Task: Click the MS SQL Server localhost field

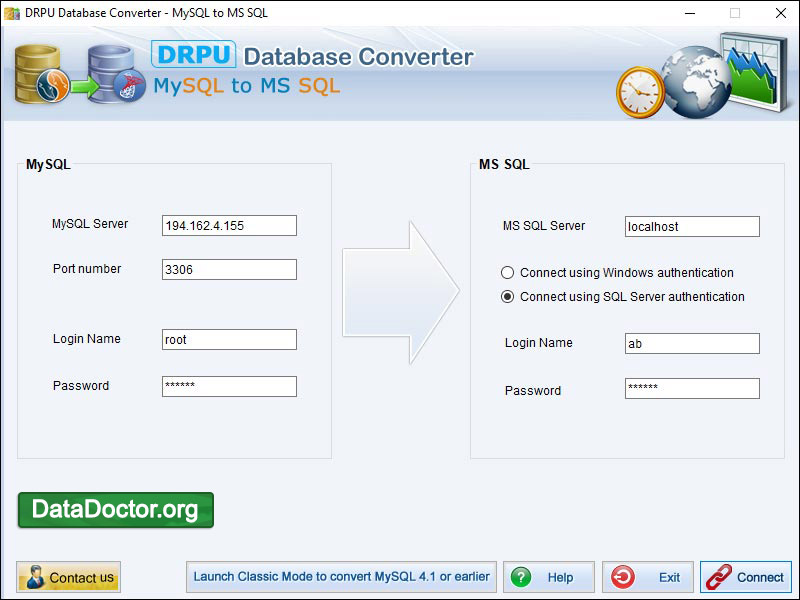Action: point(692,227)
